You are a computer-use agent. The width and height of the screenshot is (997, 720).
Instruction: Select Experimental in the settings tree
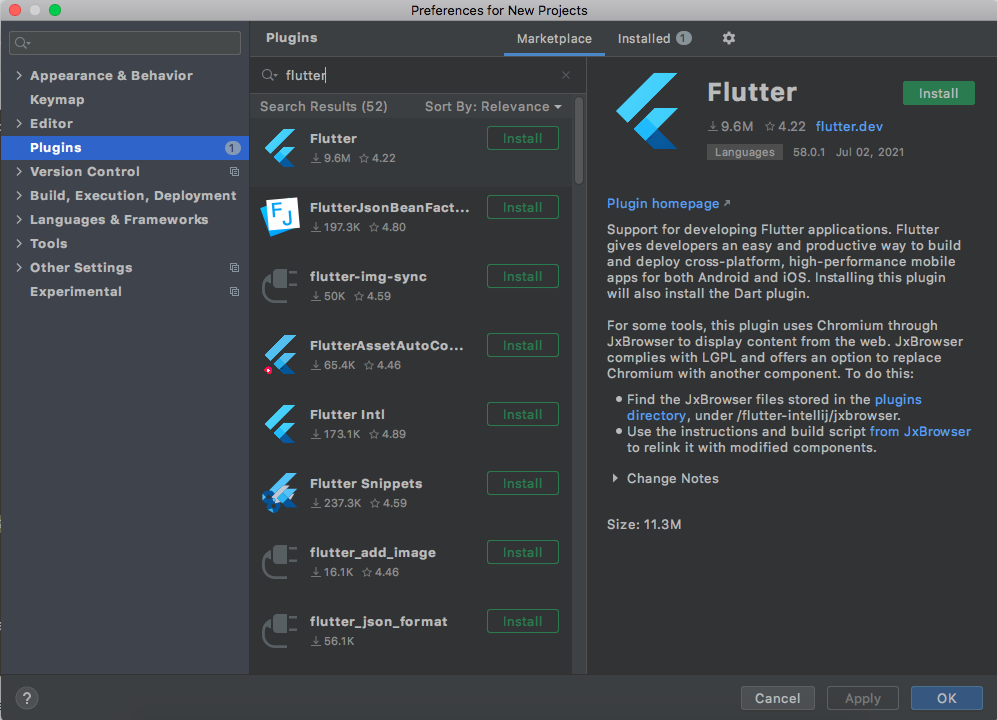point(125,292)
